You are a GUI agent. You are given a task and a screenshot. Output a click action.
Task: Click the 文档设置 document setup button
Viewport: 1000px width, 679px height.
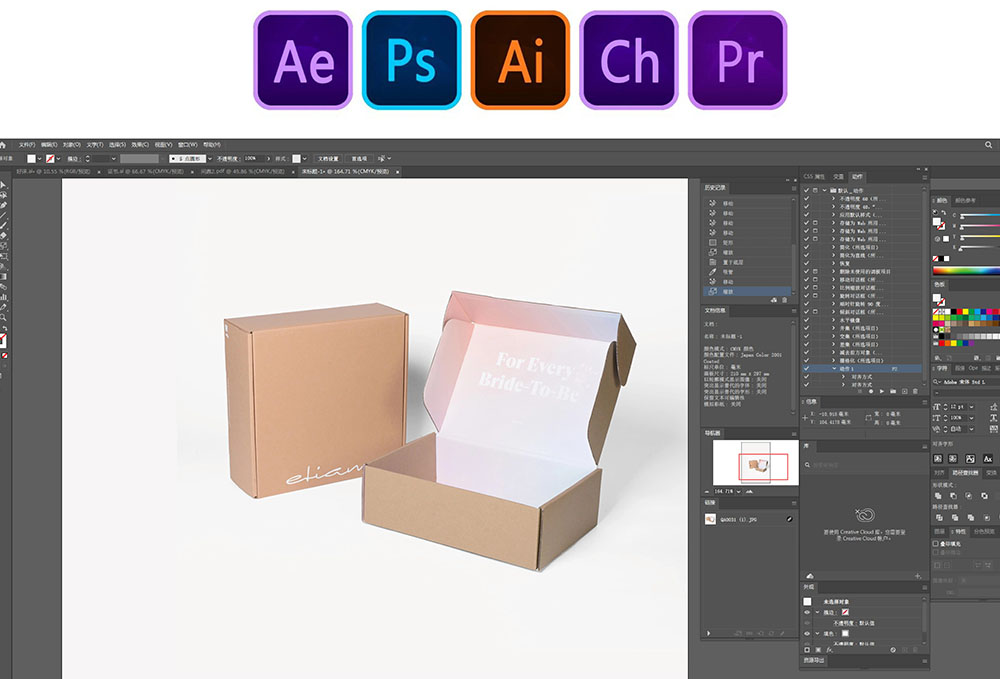[x=328, y=159]
